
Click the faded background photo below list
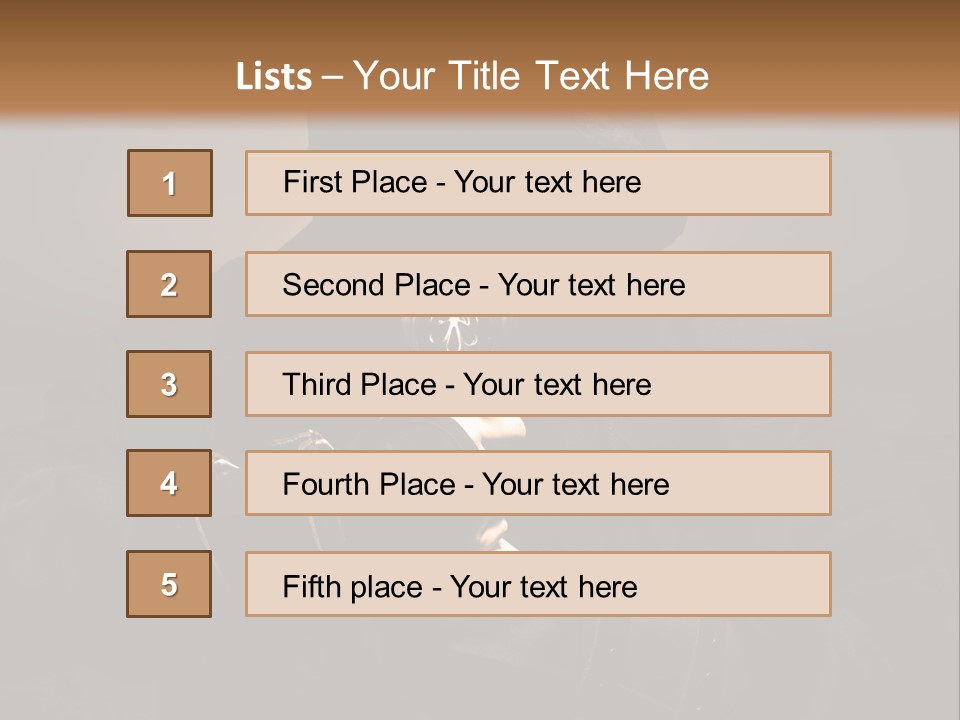[x=480, y=667]
